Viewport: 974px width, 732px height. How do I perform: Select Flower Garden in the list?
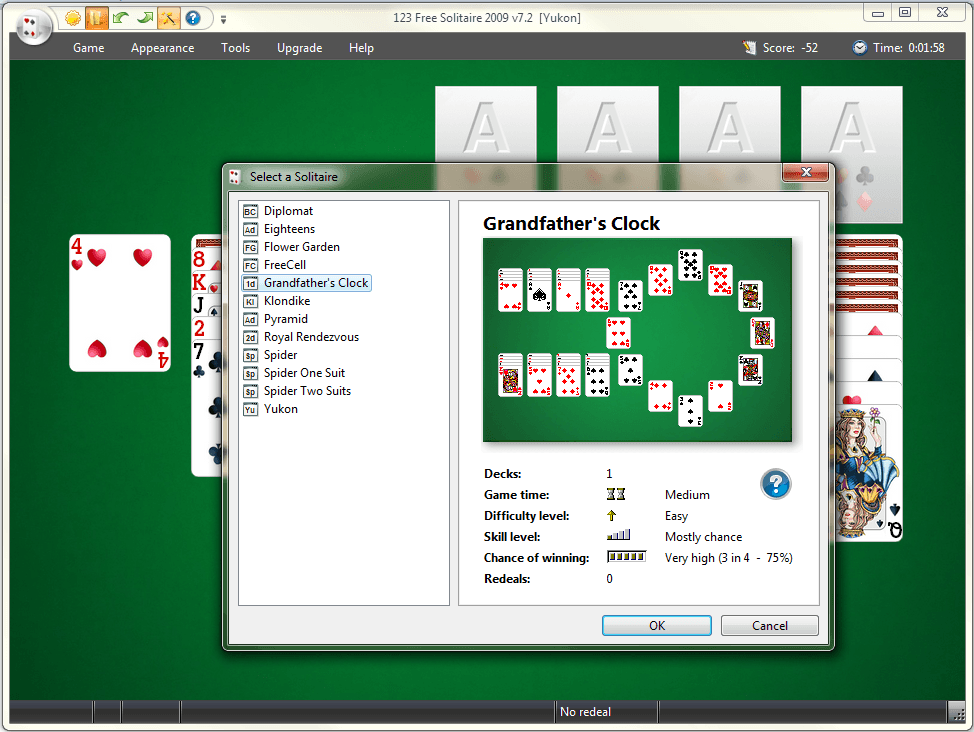click(301, 247)
